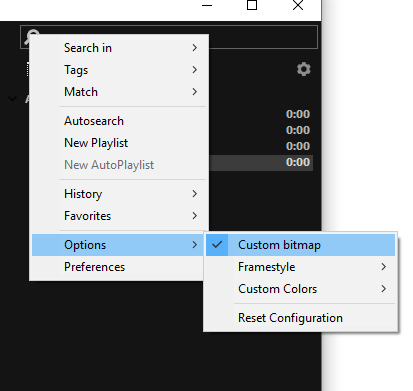The height and width of the screenshot is (391, 413).
Task: Open the Match submenu
Action: click(119, 92)
